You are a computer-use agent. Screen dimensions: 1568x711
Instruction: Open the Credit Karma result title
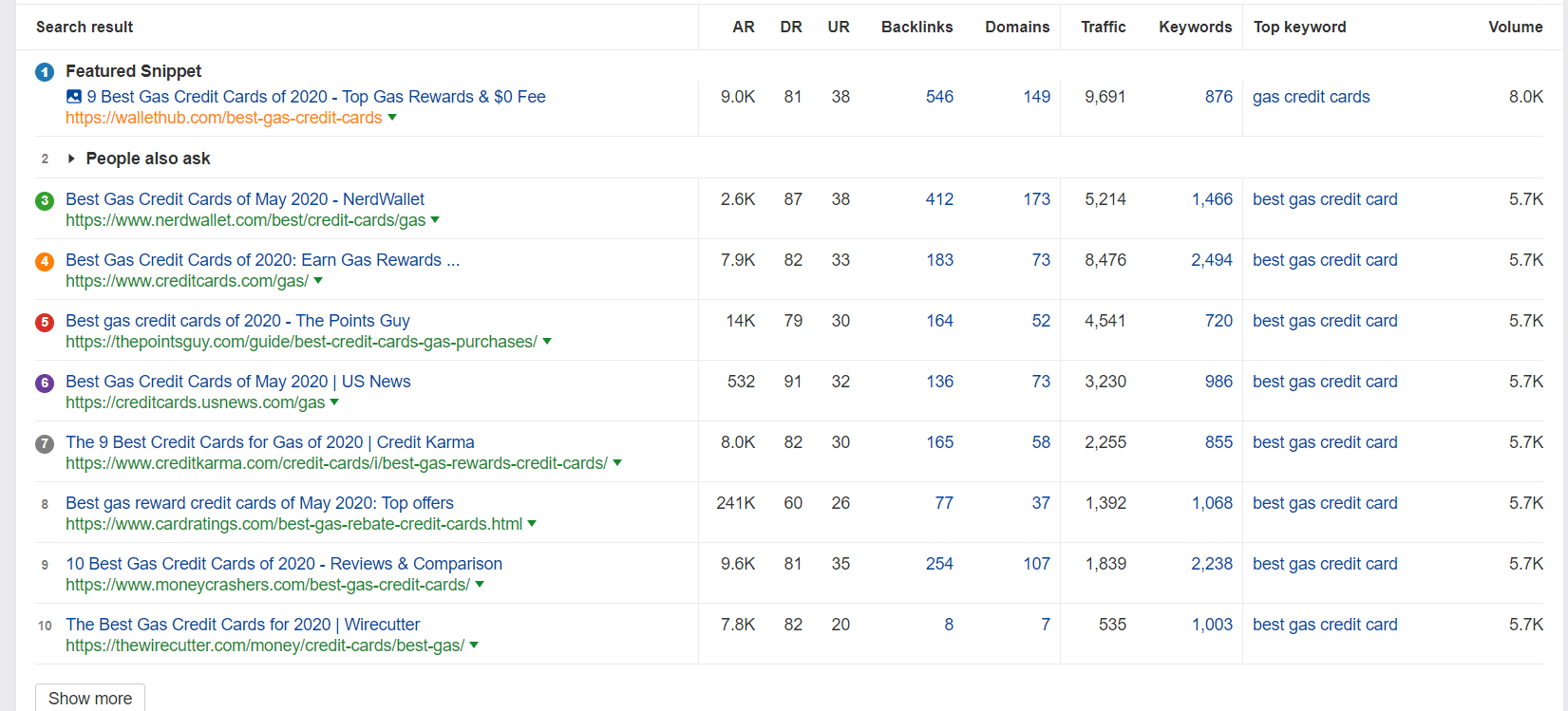(x=270, y=442)
